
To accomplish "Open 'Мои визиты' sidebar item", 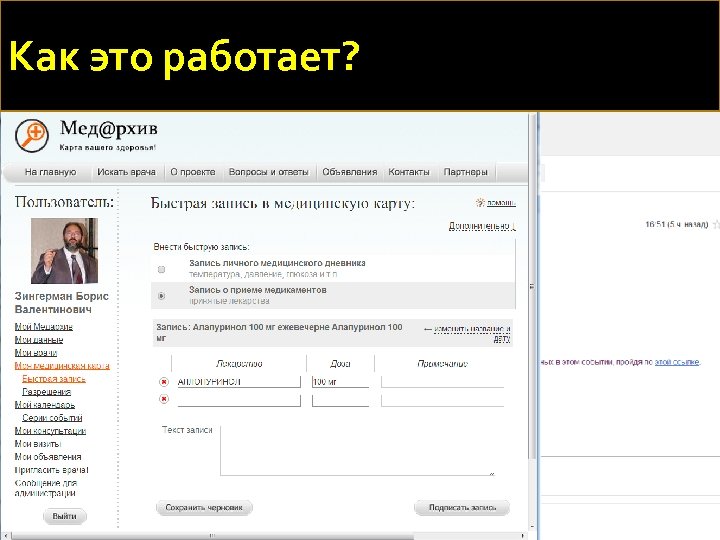I will [x=38, y=444].
